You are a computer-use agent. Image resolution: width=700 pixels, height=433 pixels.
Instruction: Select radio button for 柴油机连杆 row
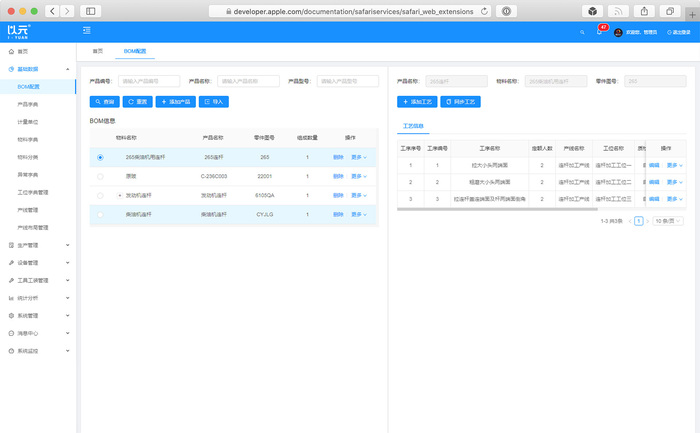click(100, 214)
